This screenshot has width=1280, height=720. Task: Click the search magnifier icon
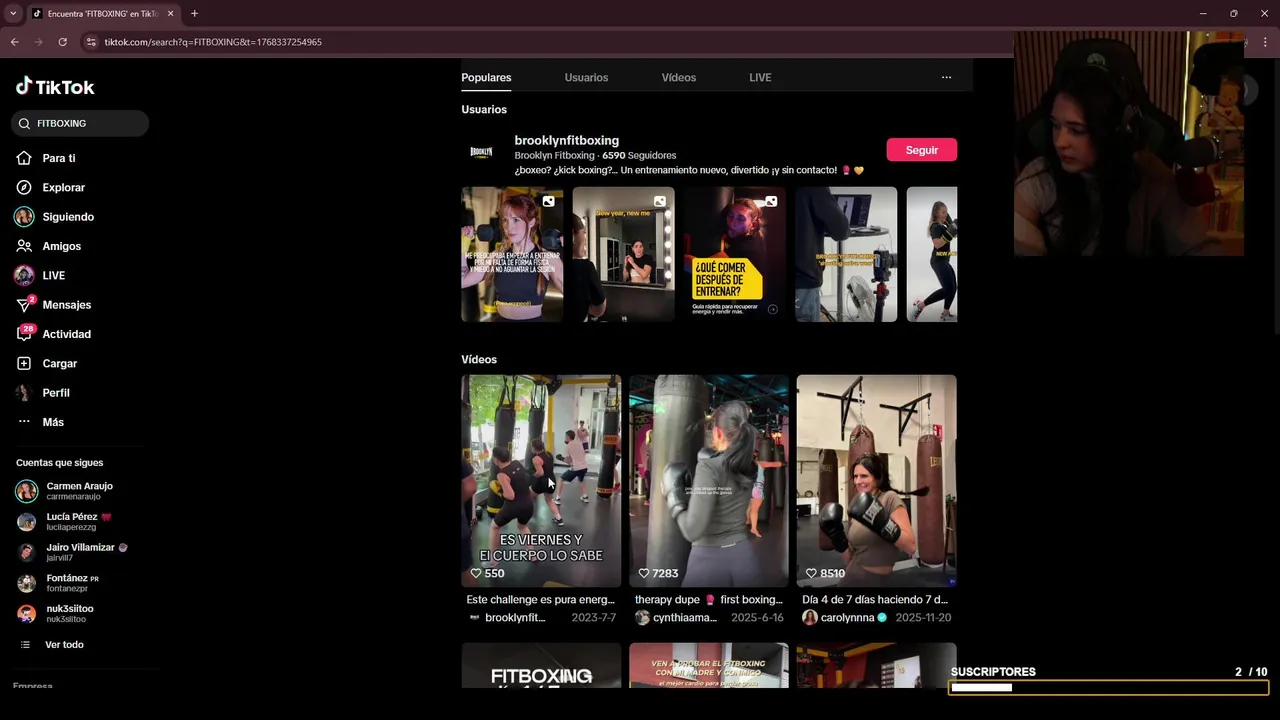click(x=24, y=123)
